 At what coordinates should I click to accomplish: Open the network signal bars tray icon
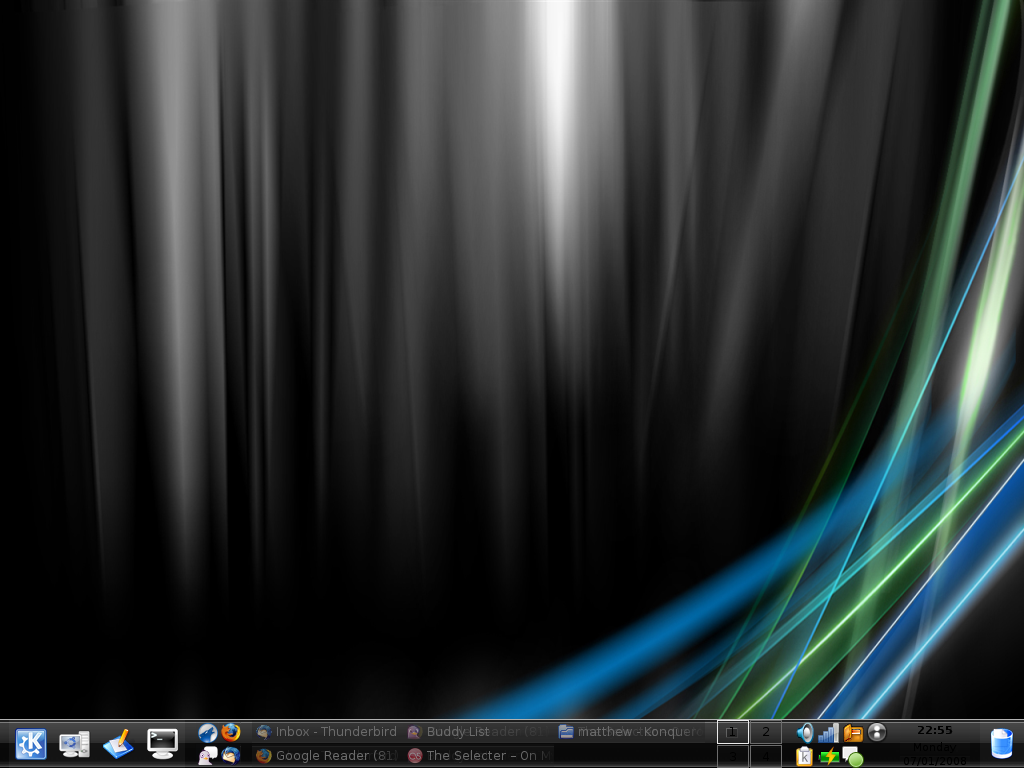829,733
